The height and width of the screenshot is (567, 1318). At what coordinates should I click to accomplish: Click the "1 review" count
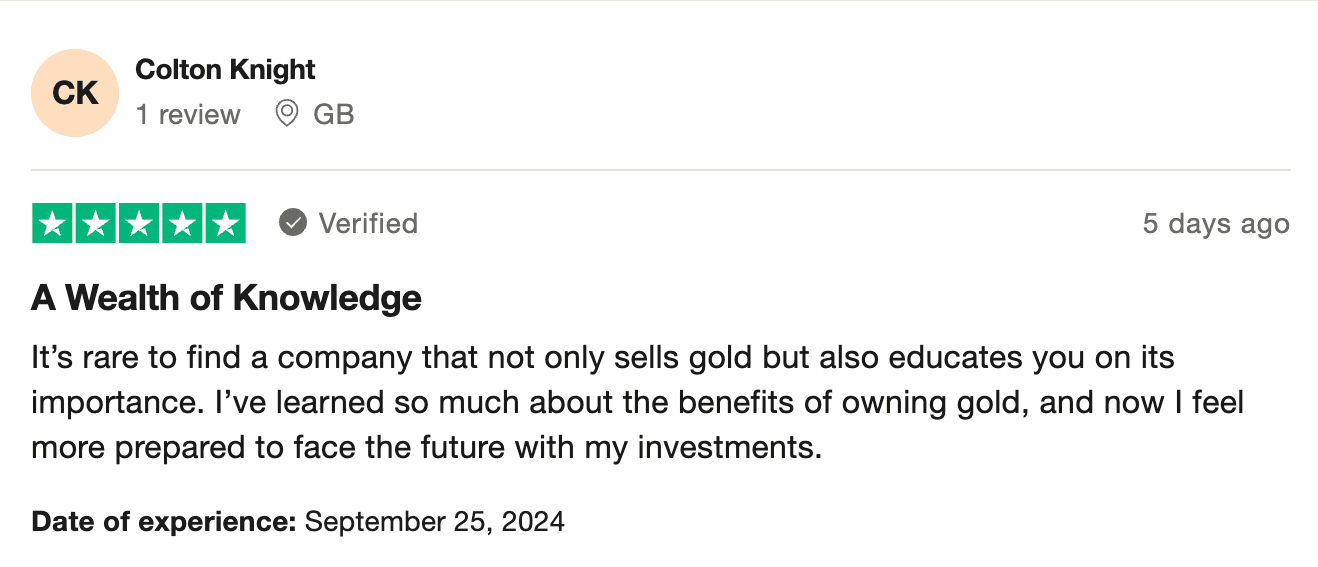[x=188, y=115]
